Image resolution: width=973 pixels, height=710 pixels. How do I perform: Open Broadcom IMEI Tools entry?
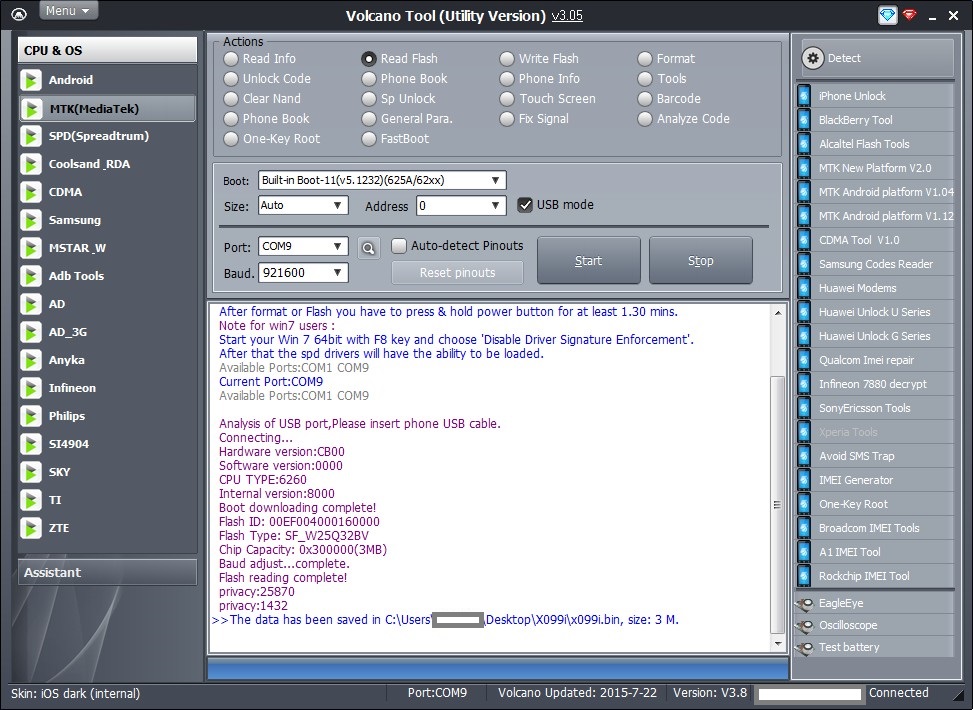point(875,528)
